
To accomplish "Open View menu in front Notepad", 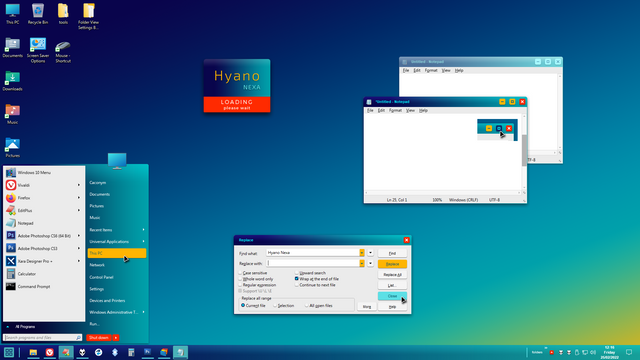I will point(410,111).
